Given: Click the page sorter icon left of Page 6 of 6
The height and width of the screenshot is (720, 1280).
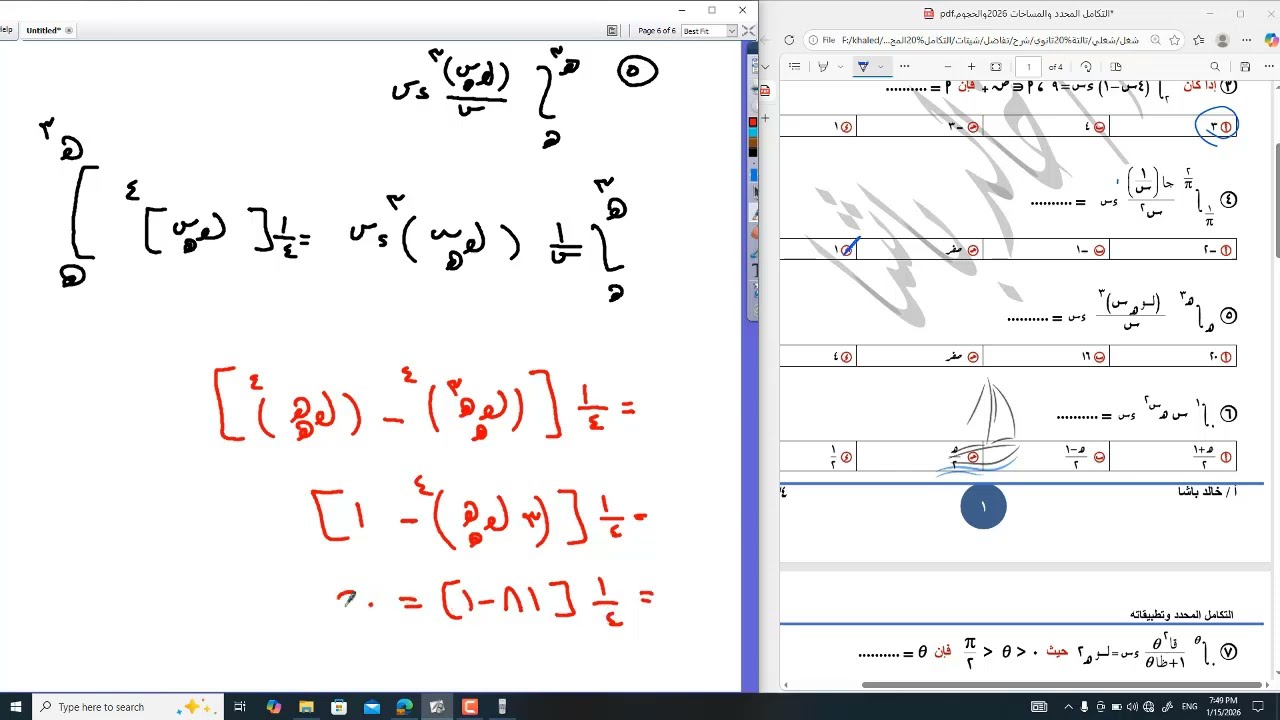Looking at the screenshot, I should tap(612, 31).
